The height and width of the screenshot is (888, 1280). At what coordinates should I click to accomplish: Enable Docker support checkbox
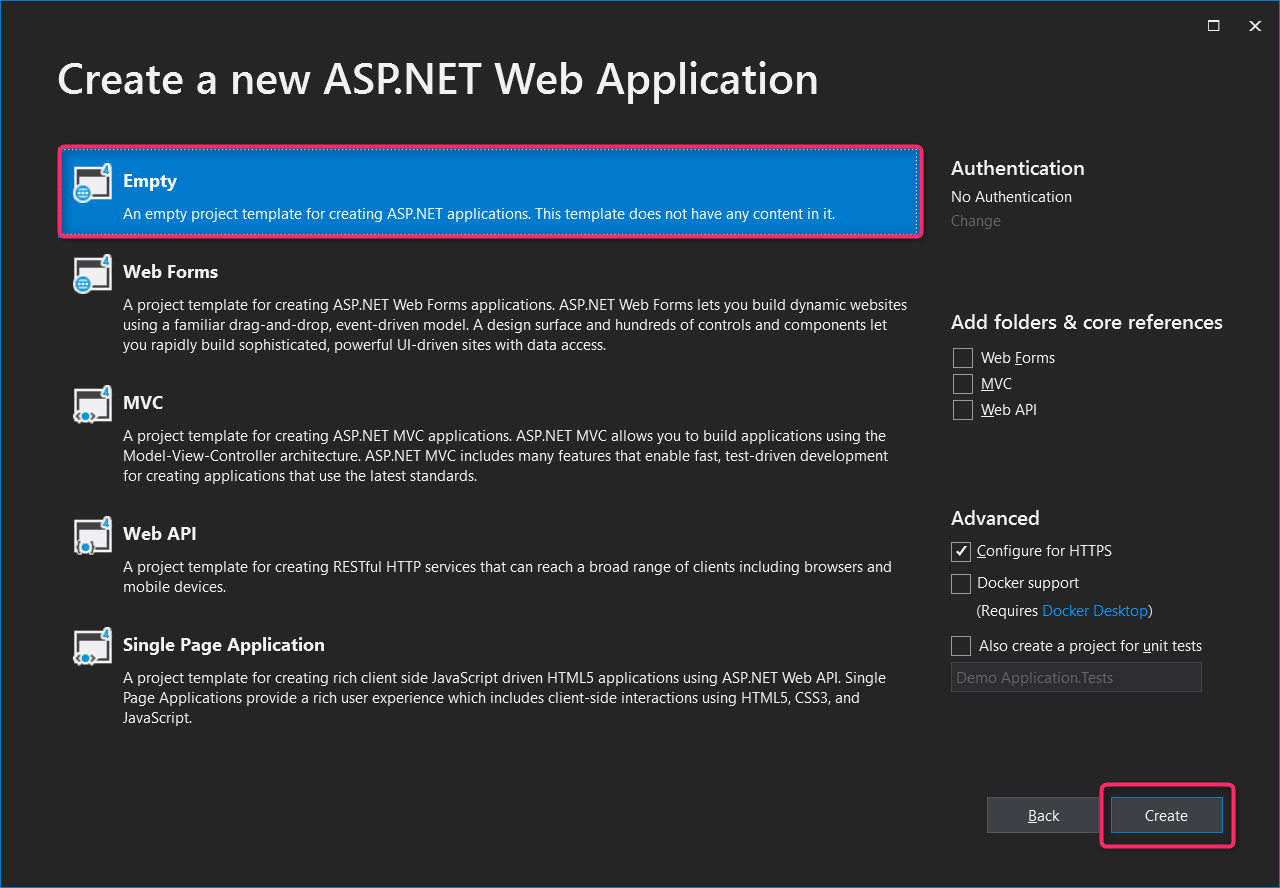coord(961,583)
